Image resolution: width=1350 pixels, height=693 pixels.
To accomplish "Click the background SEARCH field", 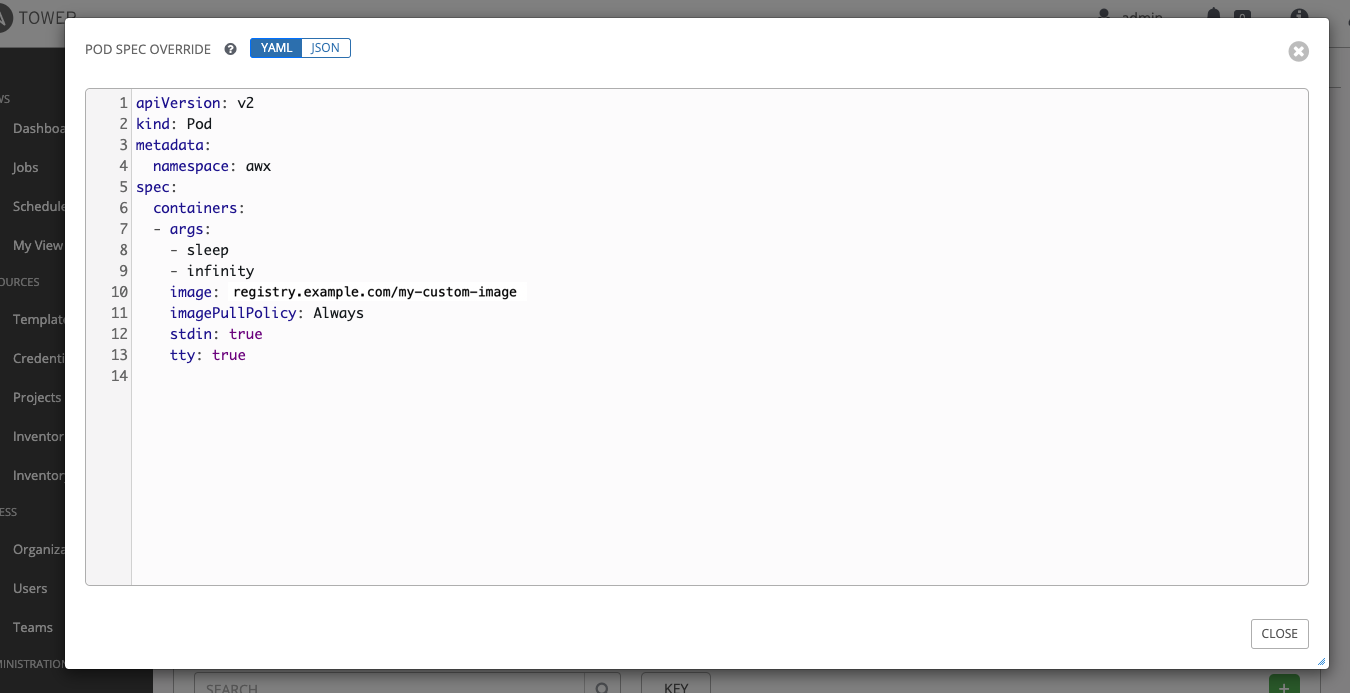I will pos(389,684).
